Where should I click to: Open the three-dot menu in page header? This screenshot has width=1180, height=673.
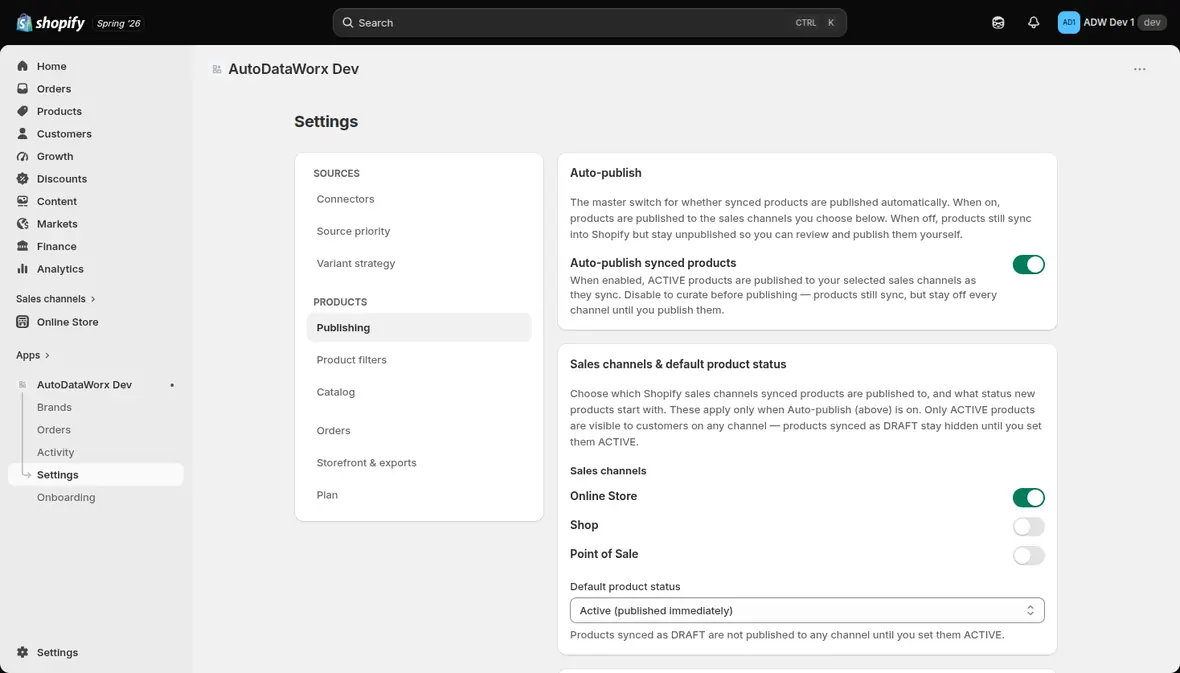[1139, 69]
